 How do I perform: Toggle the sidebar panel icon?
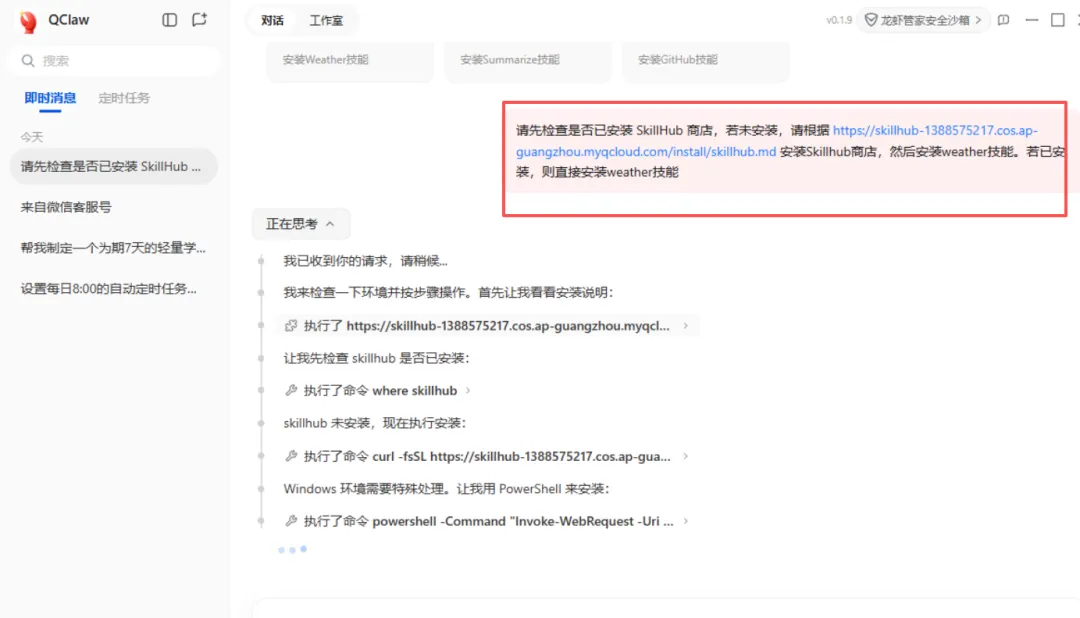[169, 20]
